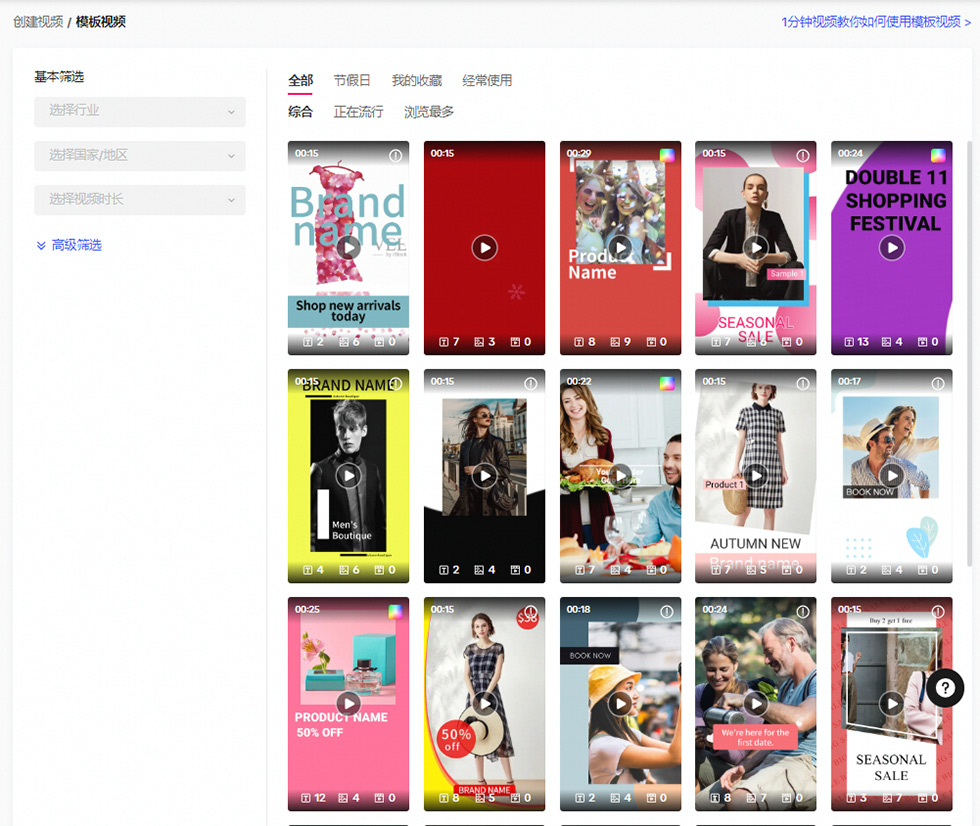Click info icon on Brand name template
This screenshot has width=980, height=826.
click(395, 156)
